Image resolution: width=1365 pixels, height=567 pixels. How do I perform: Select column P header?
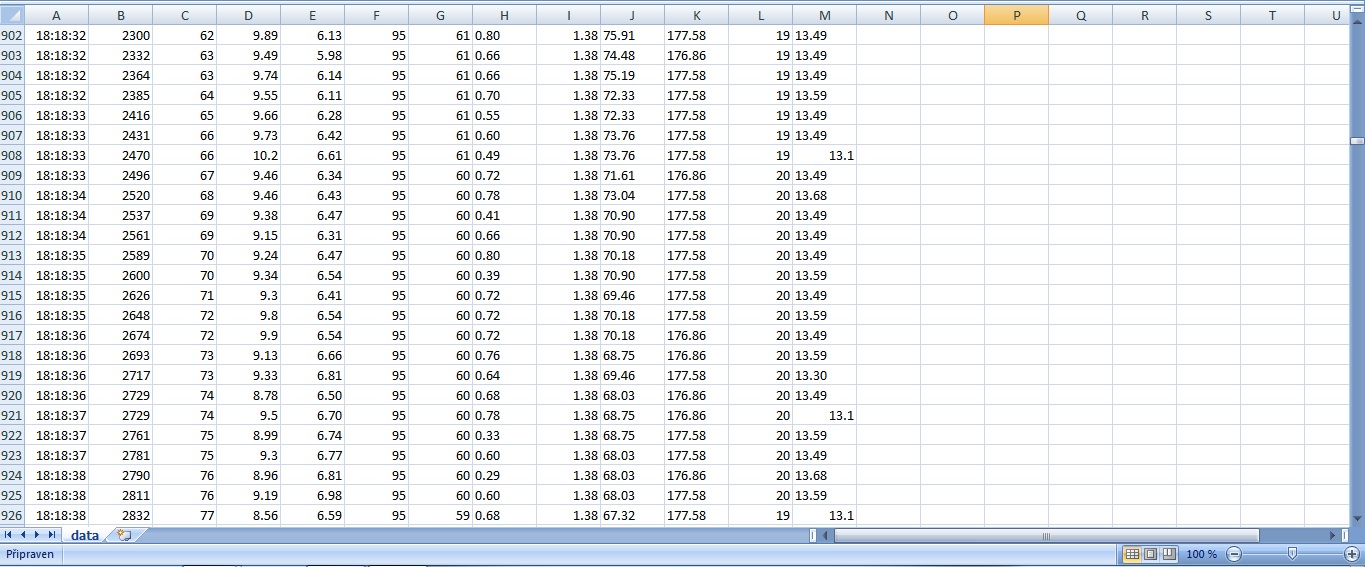click(x=1016, y=16)
